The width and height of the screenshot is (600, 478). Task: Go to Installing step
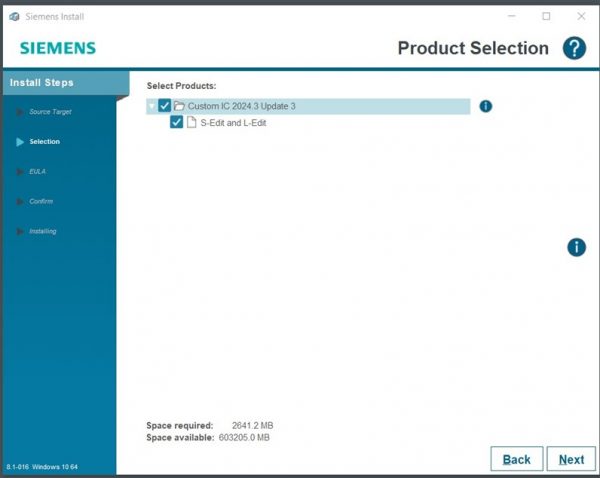[x=42, y=231]
